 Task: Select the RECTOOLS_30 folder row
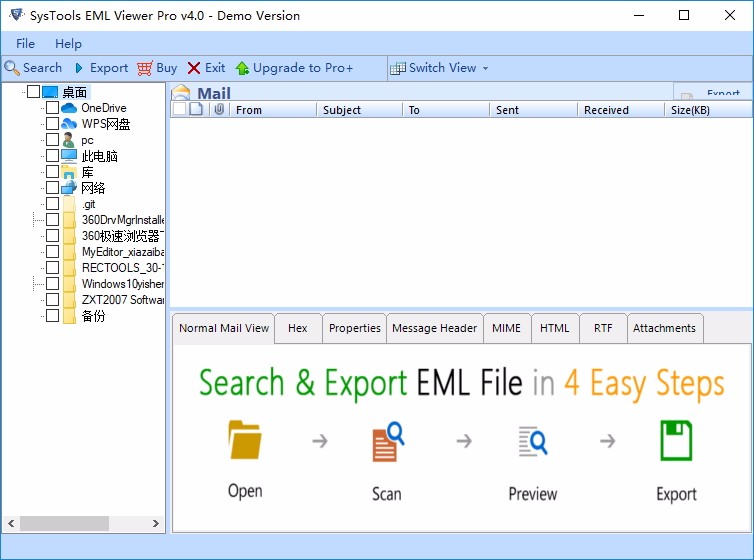coord(123,268)
